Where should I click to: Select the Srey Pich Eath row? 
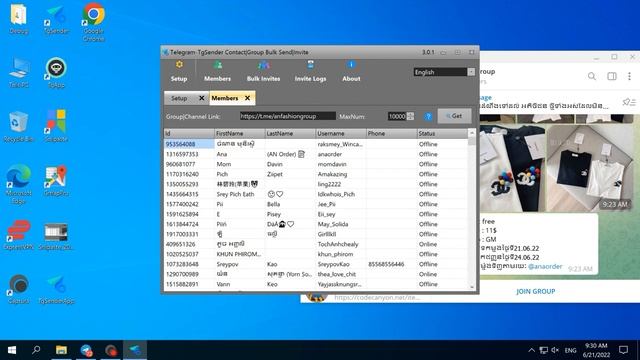click(316, 194)
